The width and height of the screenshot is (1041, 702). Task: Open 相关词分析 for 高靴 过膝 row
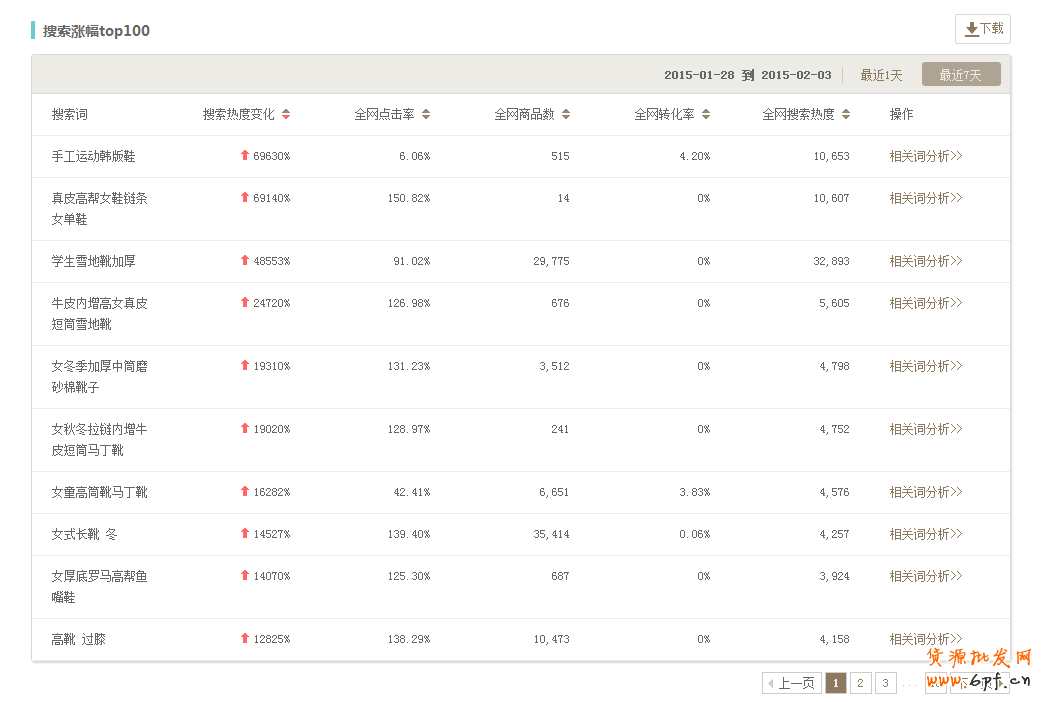click(925, 639)
